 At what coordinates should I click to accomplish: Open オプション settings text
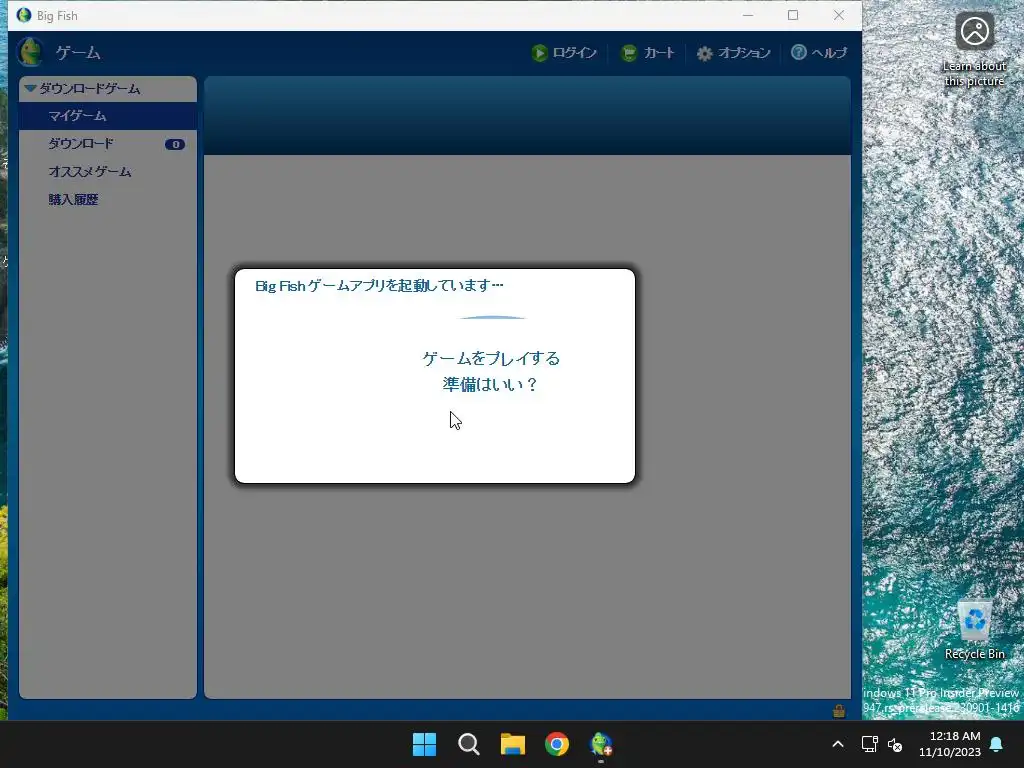(744, 53)
